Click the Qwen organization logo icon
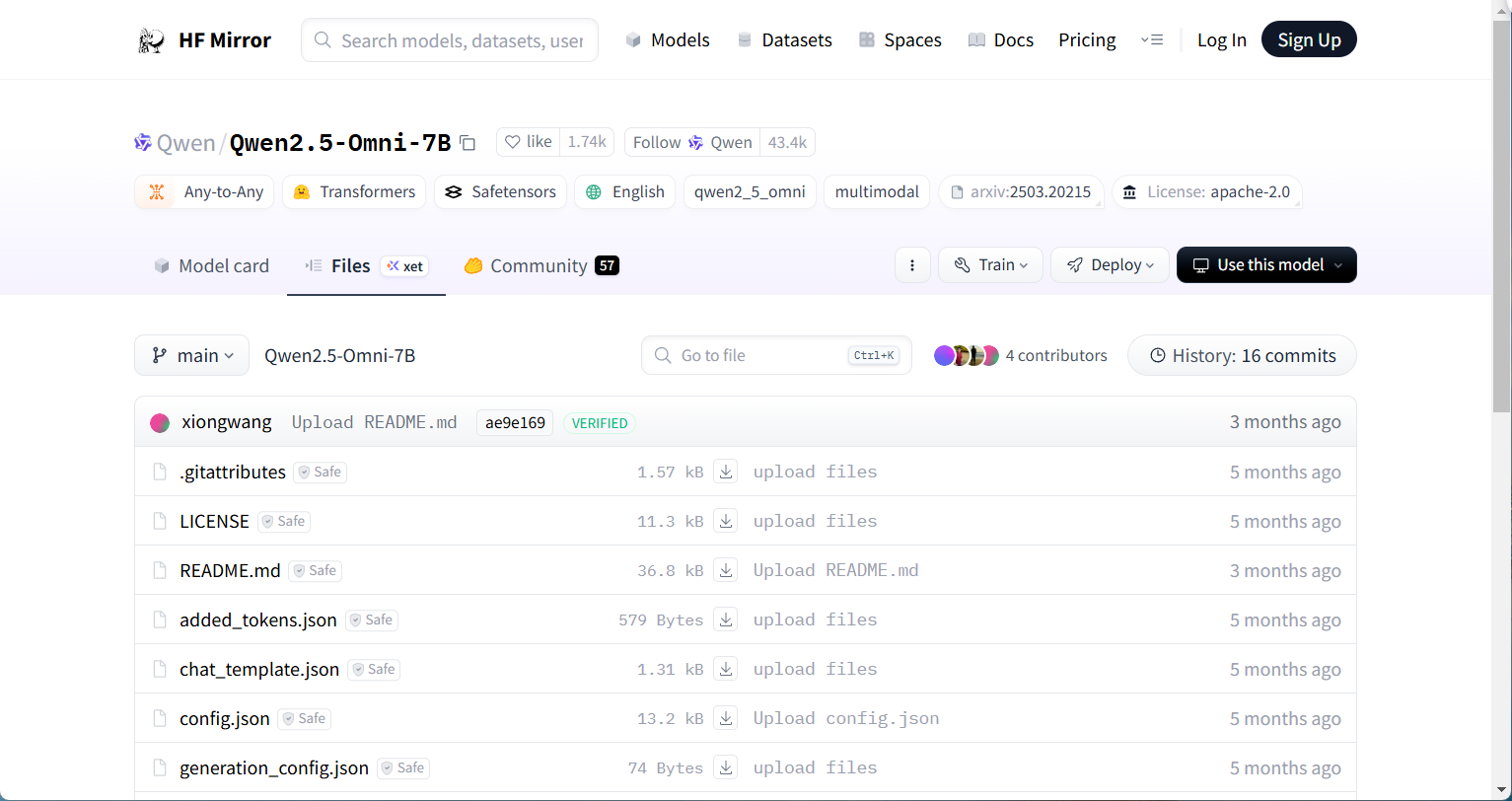 143,143
